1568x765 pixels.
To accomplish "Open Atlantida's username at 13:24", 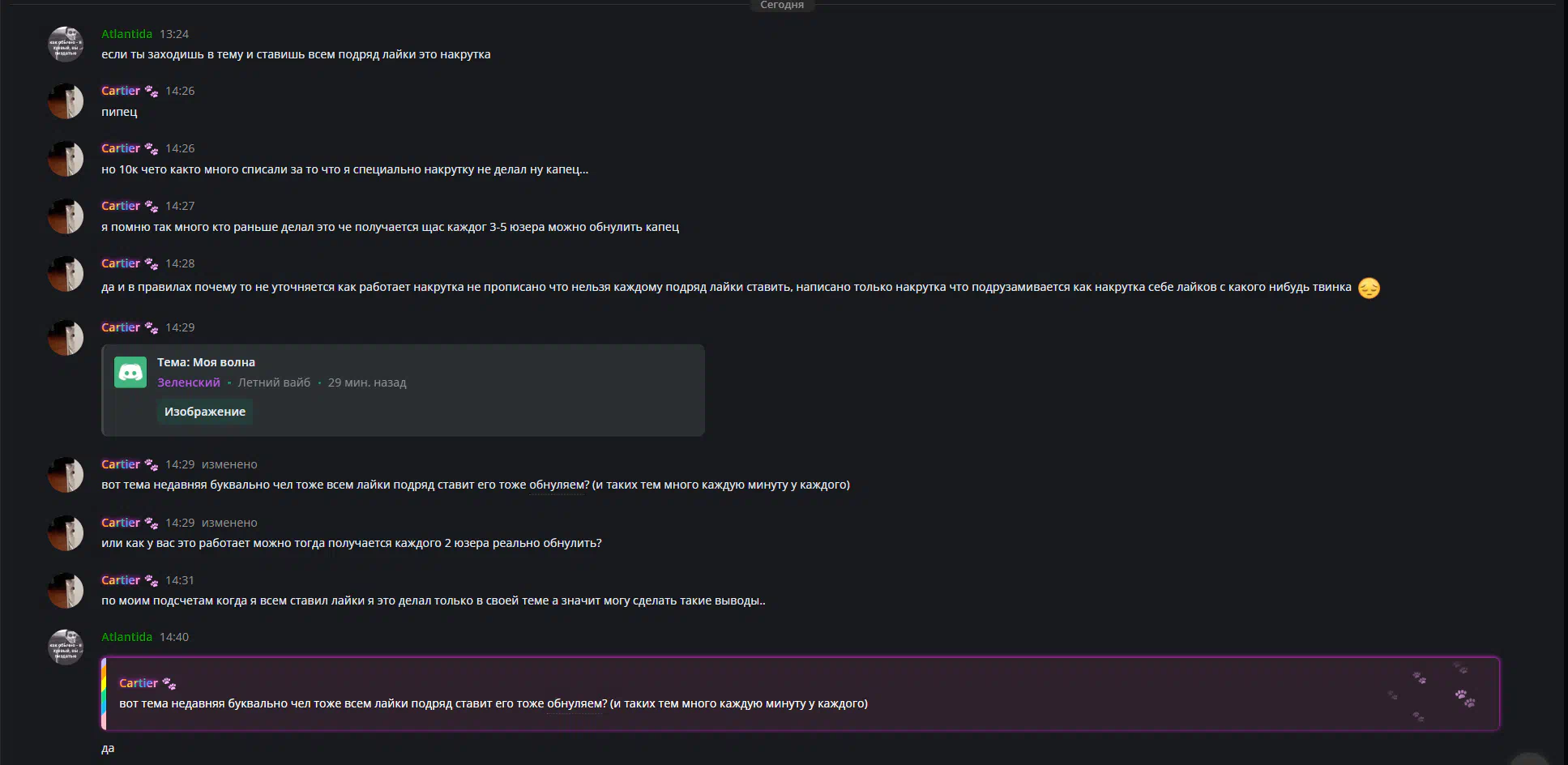I will coord(126,34).
